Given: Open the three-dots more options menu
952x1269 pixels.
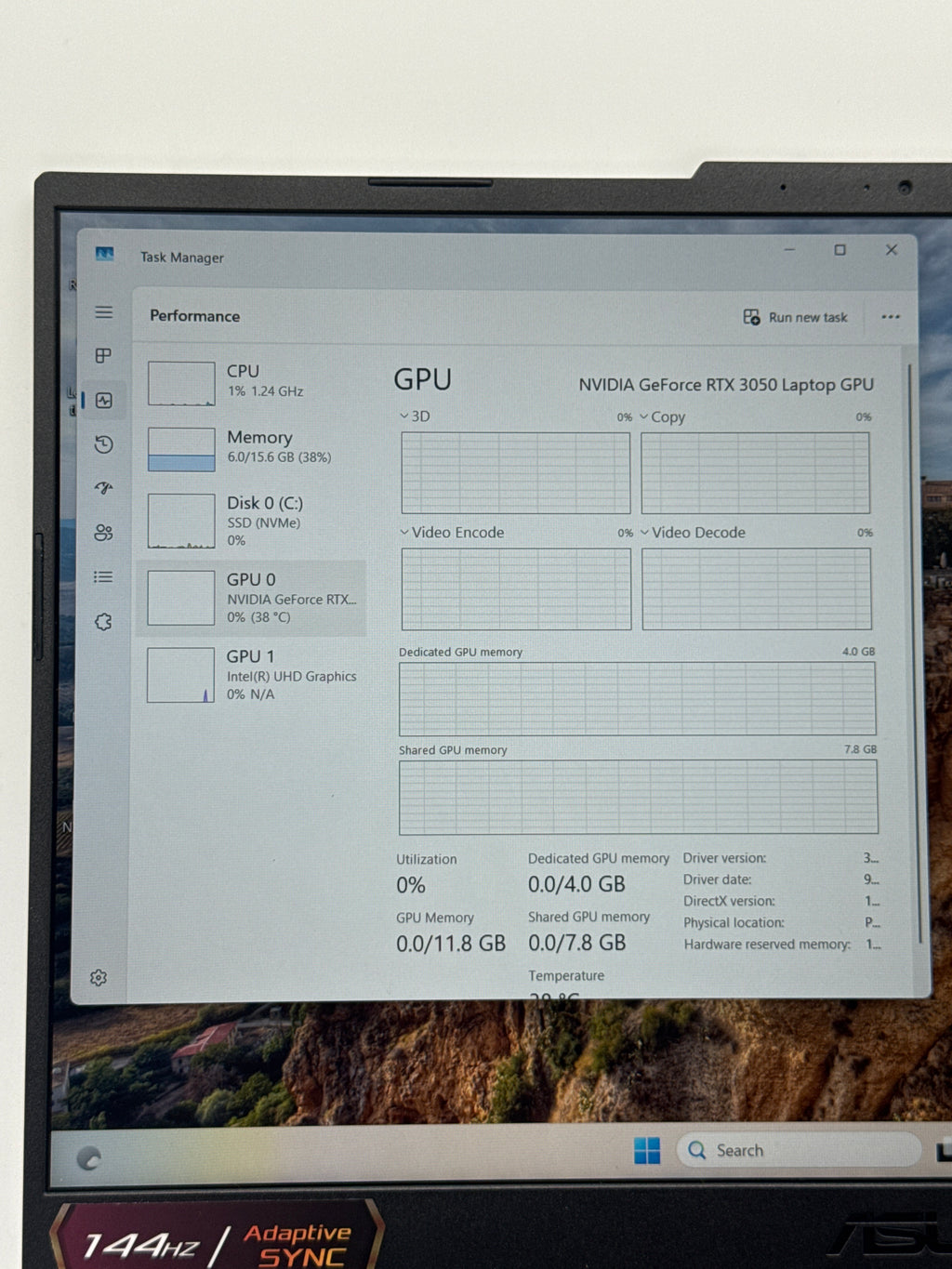Looking at the screenshot, I should pyautogui.click(x=891, y=317).
